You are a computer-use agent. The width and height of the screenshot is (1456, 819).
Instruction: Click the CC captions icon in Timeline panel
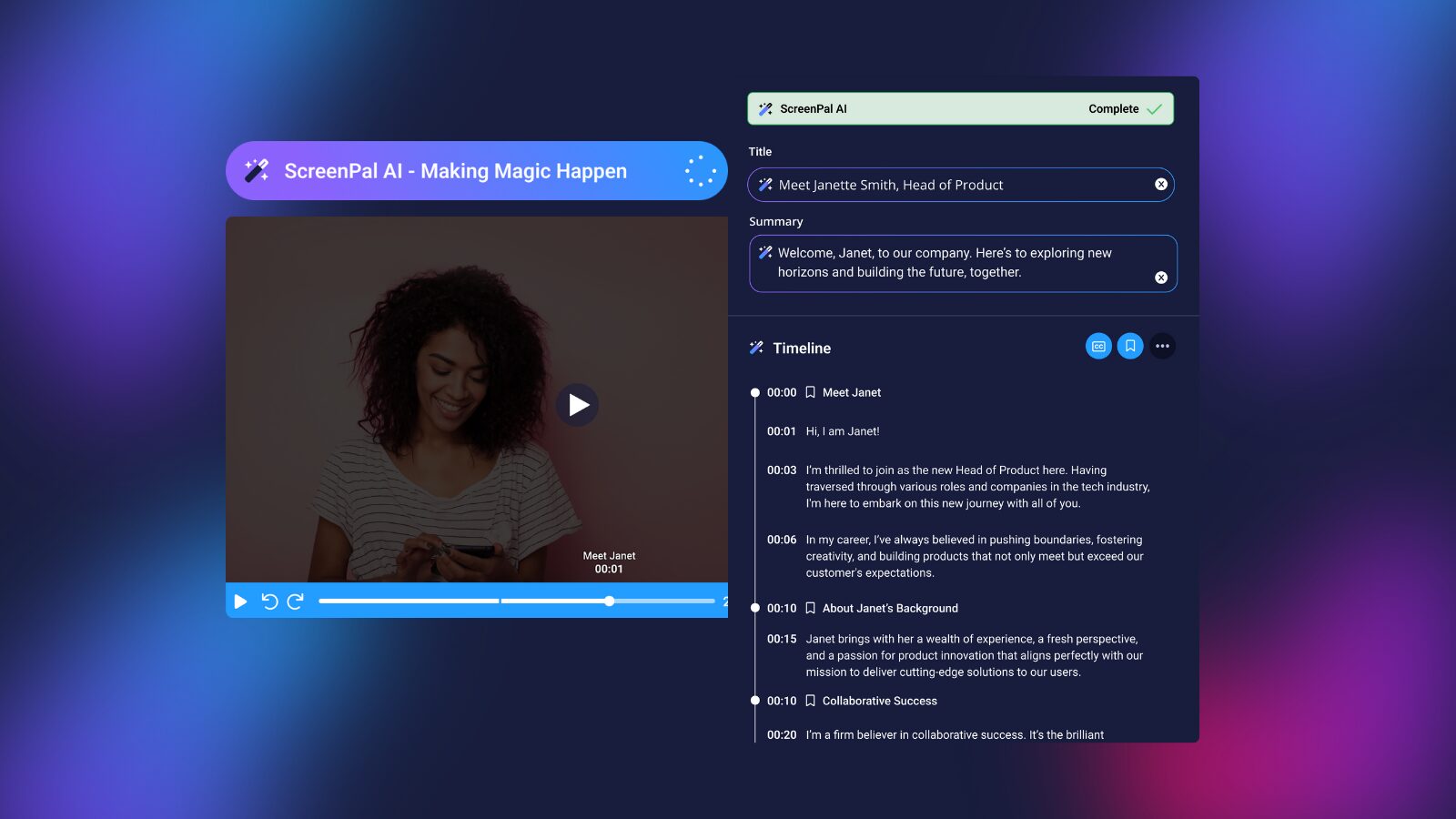(1098, 346)
